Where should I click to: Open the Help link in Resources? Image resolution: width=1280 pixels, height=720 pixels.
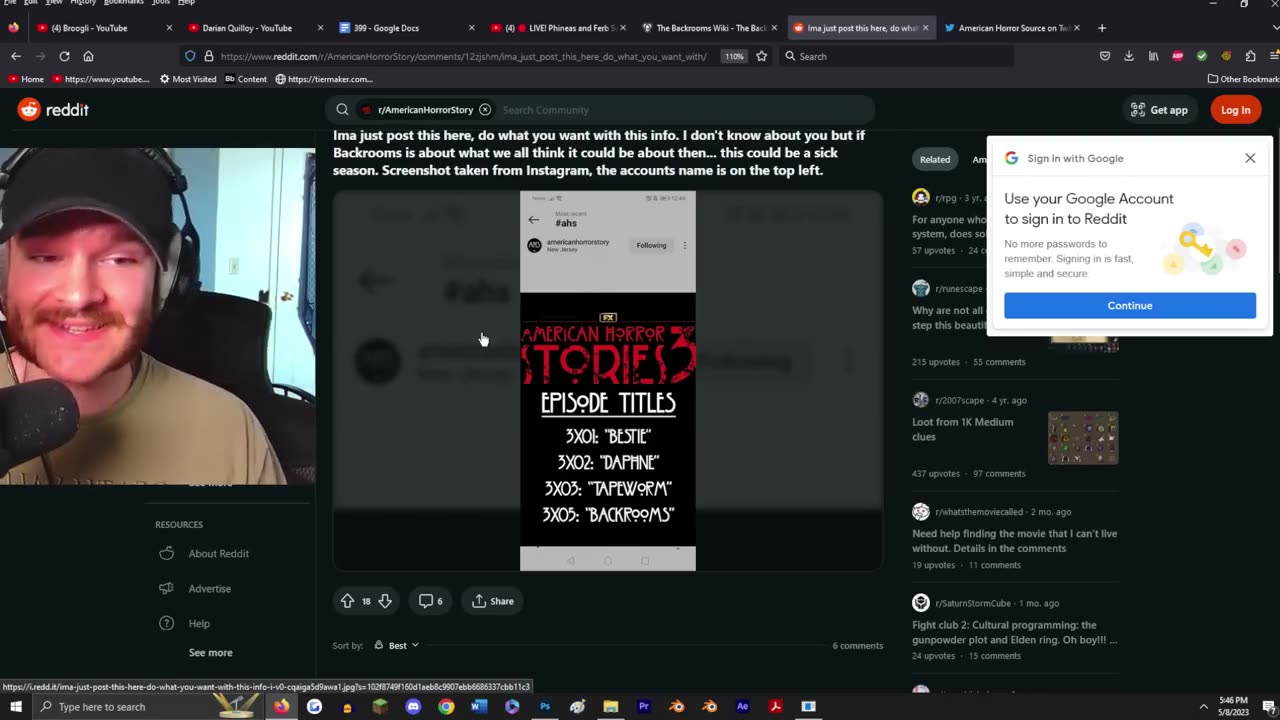point(199,623)
